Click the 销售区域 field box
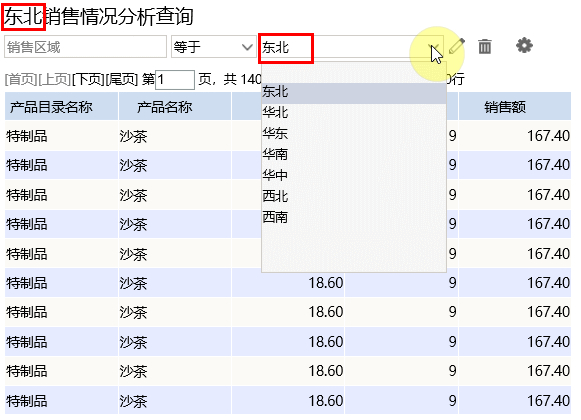This screenshot has width=581, height=420. pos(86,47)
